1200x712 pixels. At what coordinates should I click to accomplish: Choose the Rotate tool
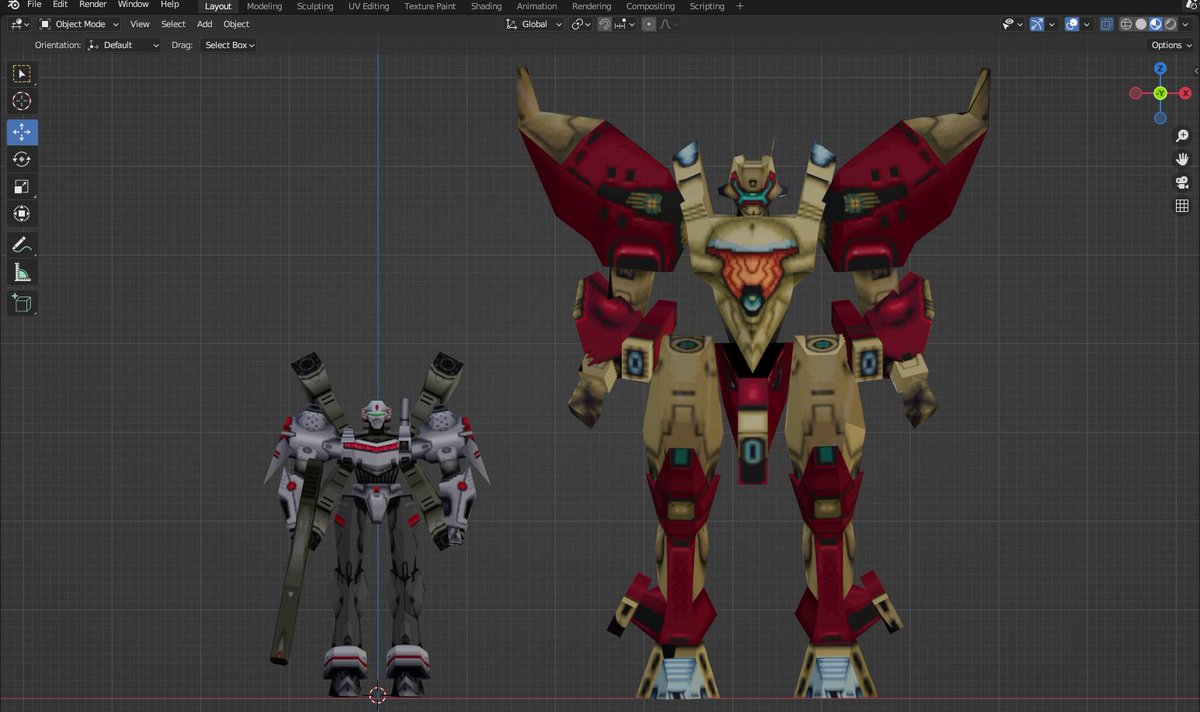click(22, 159)
